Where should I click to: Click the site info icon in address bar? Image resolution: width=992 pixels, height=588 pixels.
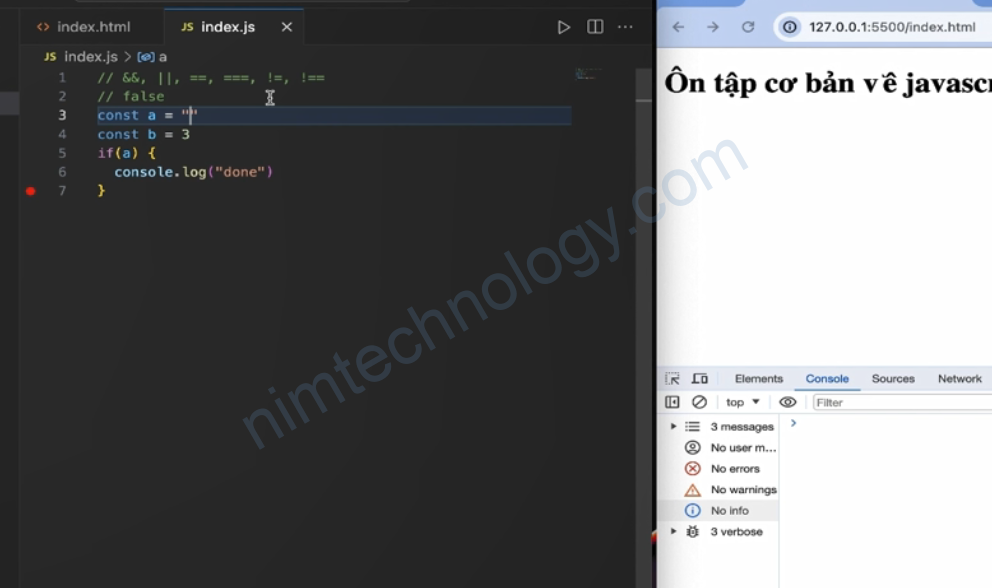click(x=791, y=27)
